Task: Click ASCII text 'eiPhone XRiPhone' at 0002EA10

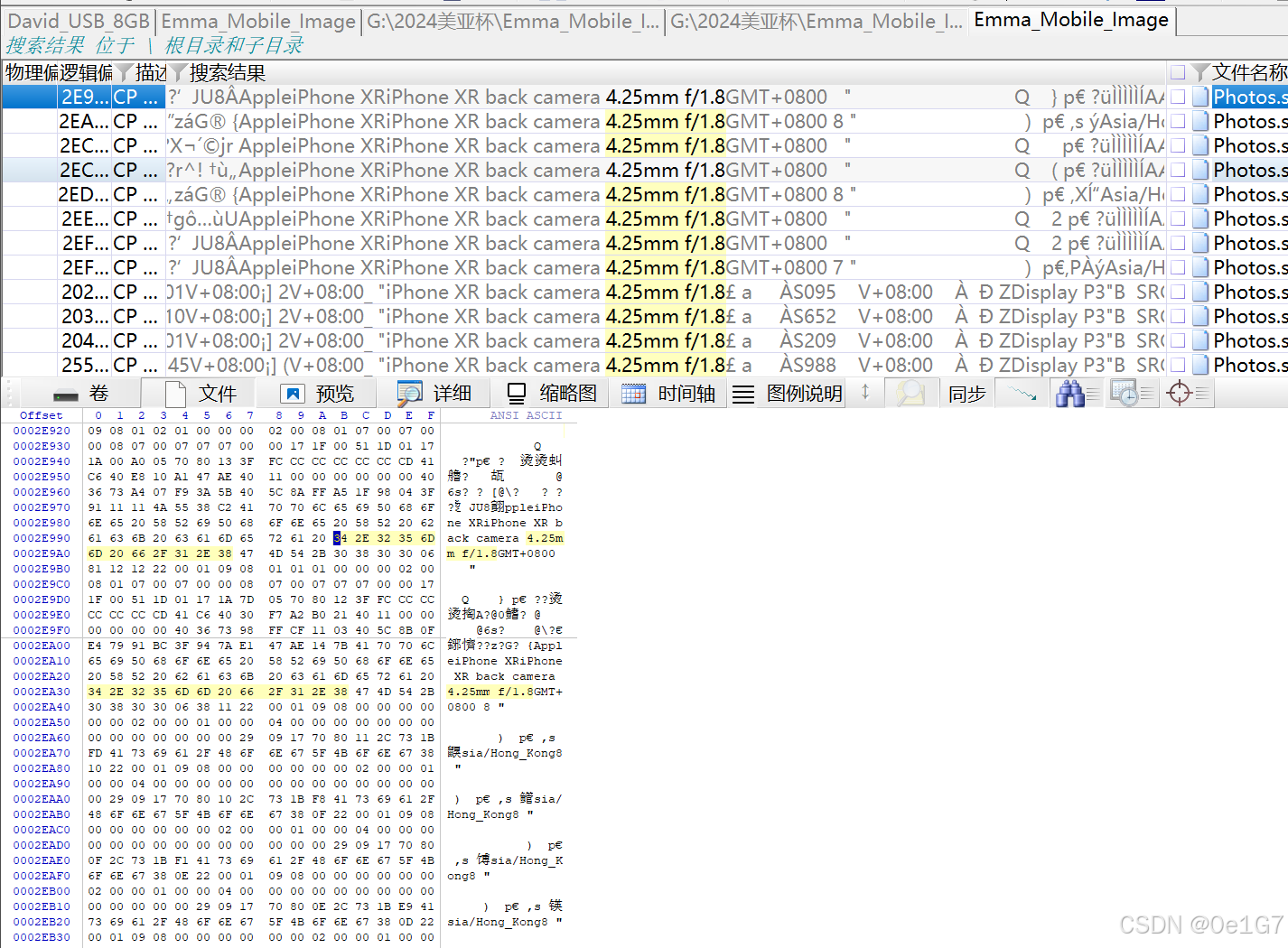Action: tap(505, 661)
